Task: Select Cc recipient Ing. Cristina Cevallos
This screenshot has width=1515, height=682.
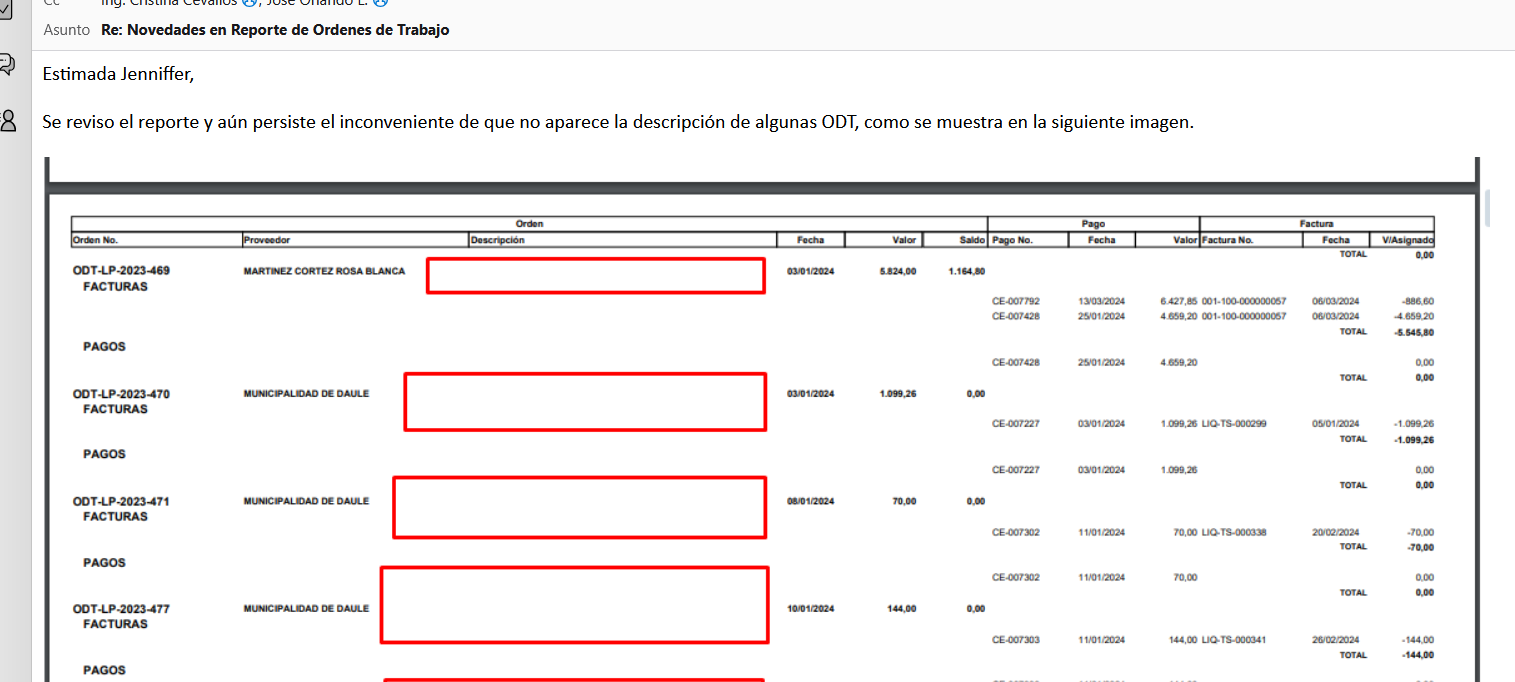Action: click(168, 3)
